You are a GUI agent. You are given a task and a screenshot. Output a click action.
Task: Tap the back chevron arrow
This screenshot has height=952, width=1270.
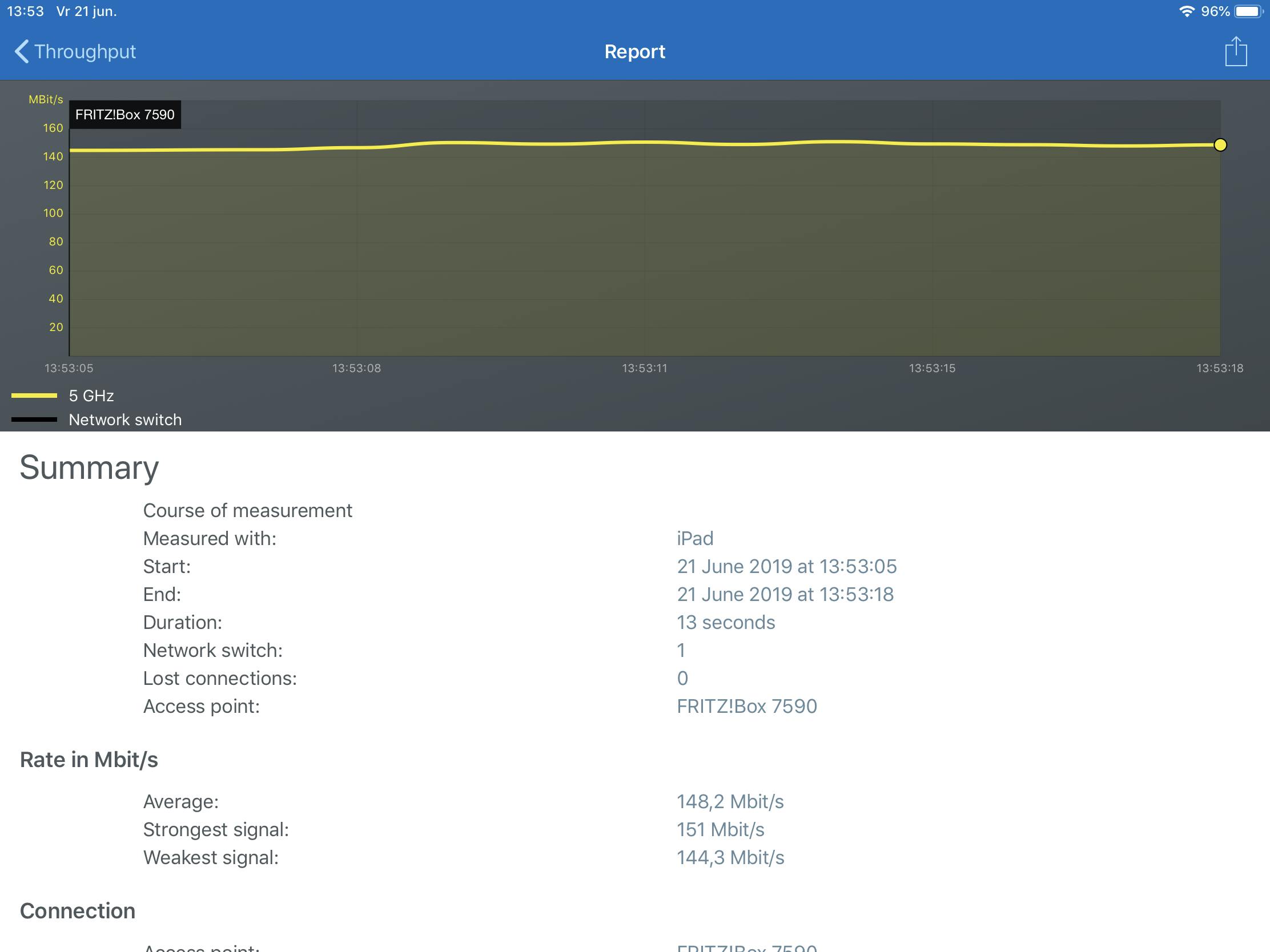point(21,51)
